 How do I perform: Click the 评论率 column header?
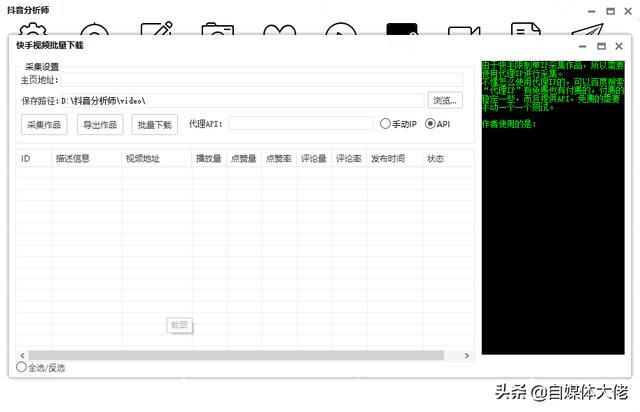pyautogui.click(x=349, y=158)
